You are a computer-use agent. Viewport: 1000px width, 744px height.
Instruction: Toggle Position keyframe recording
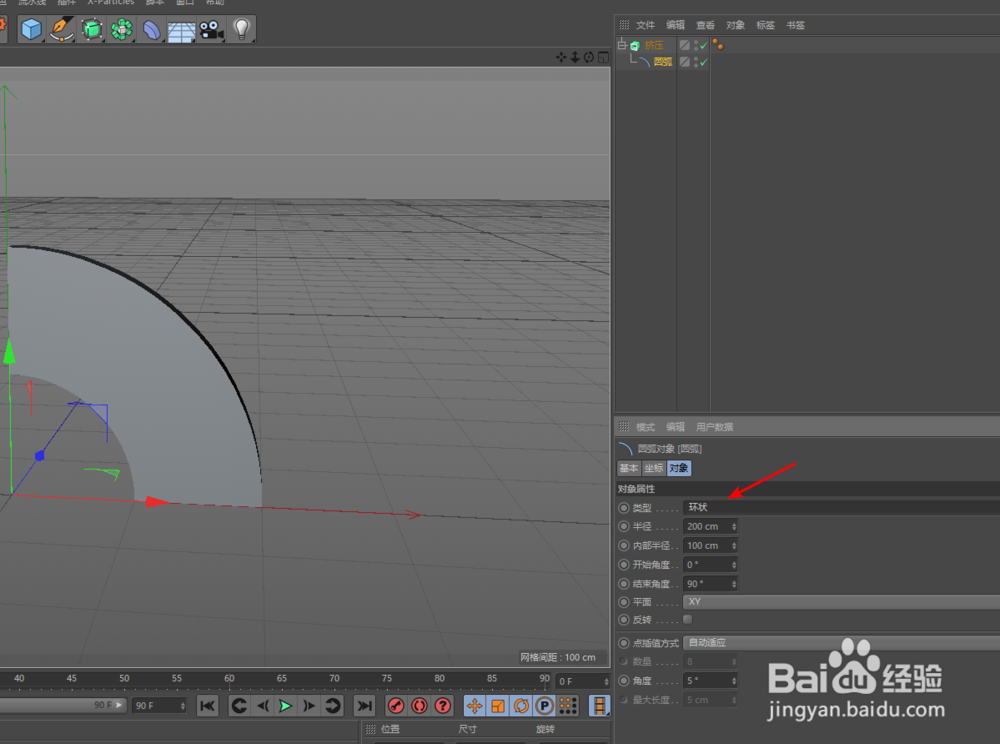click(x=474, y=706)
